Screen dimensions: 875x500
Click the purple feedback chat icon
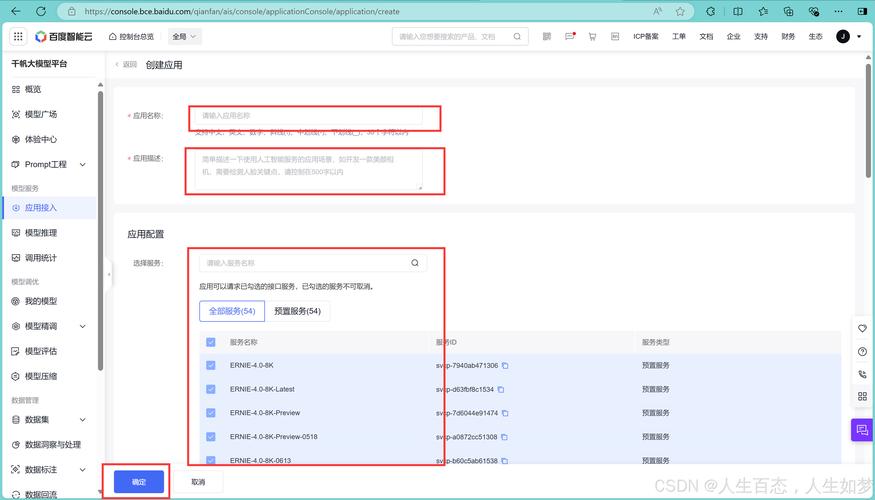(x=861, y=430)
